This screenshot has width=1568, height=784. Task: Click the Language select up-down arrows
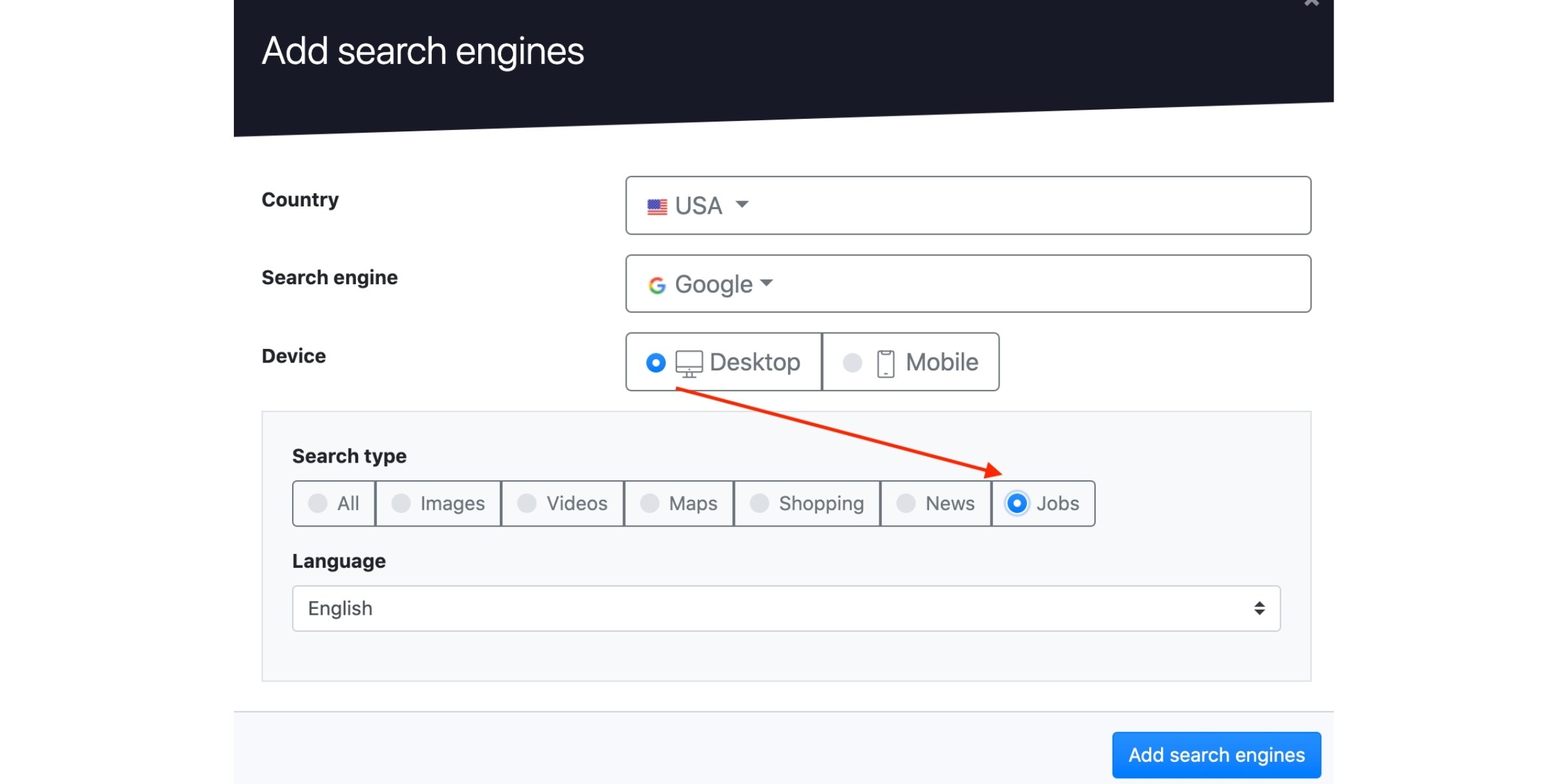coord(1259,608)
